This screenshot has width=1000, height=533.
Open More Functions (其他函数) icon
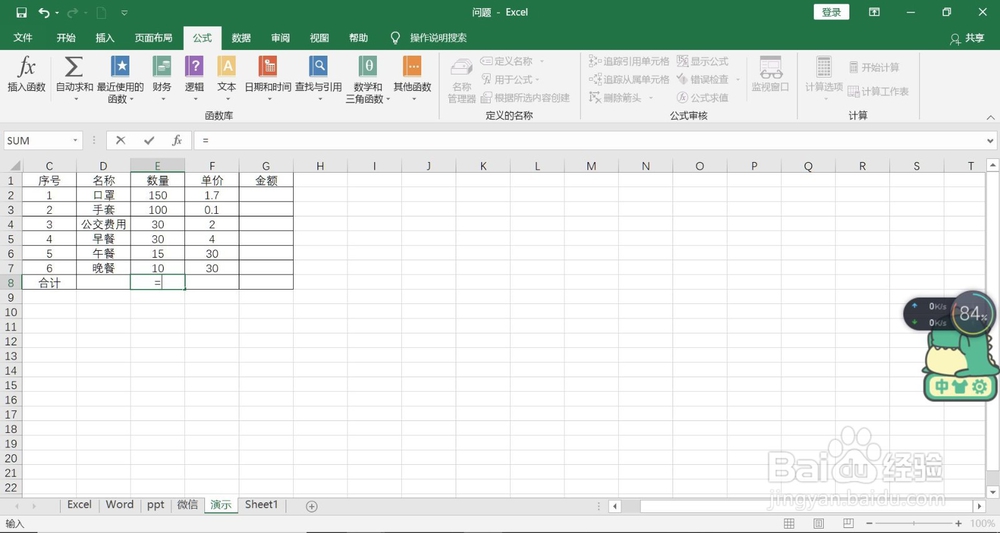[412, 67]
